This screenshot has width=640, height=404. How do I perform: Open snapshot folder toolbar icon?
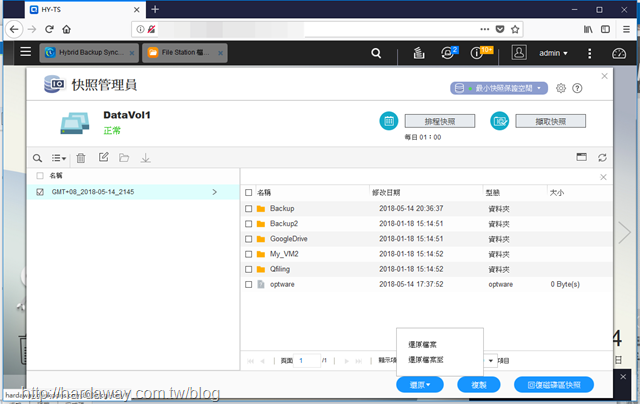pyautogui.click(x=124, y=158)
